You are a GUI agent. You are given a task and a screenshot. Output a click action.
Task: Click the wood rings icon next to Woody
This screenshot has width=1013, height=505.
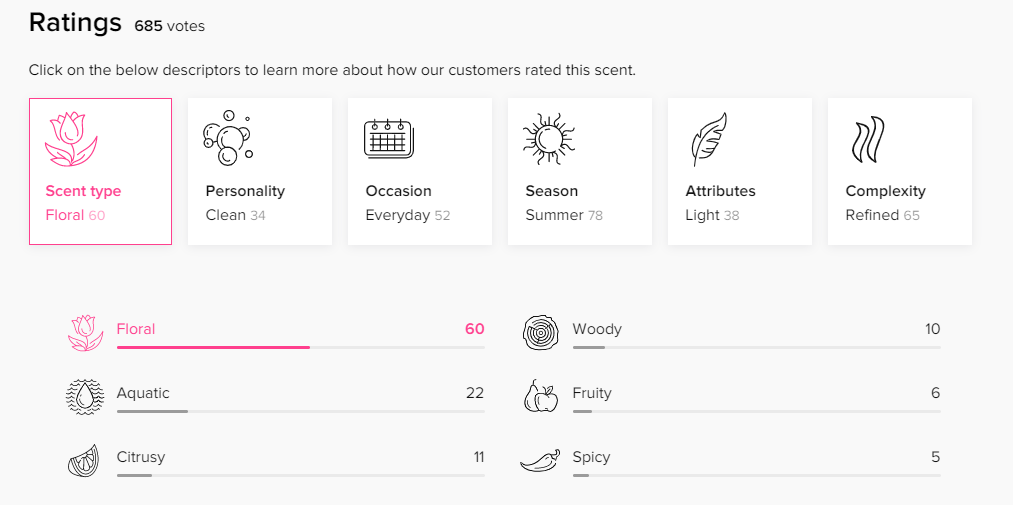[x=539, y=333]
